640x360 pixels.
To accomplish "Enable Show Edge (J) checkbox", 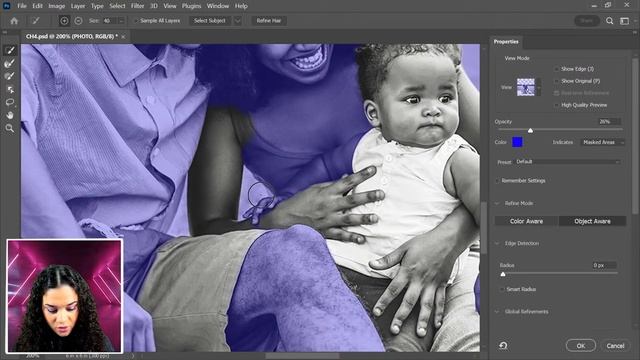I will point(556,69).
